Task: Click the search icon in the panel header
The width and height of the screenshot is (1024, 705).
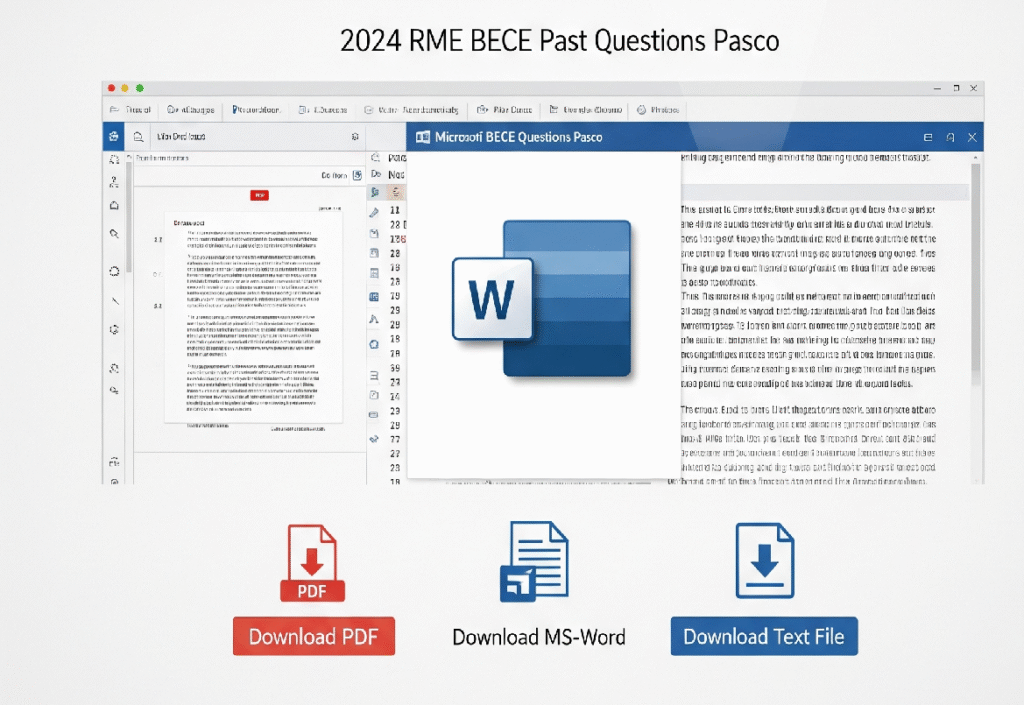Action: (138, 137)
